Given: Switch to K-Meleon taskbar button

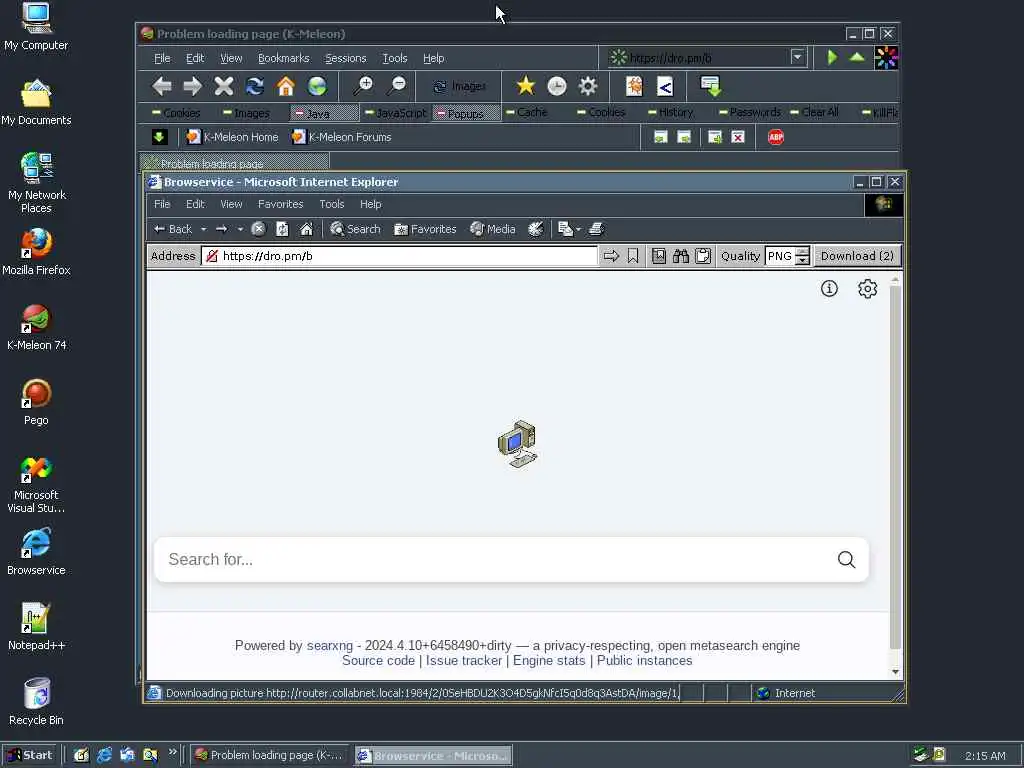Looking at the screenshot, I should [x=270, y=755].
